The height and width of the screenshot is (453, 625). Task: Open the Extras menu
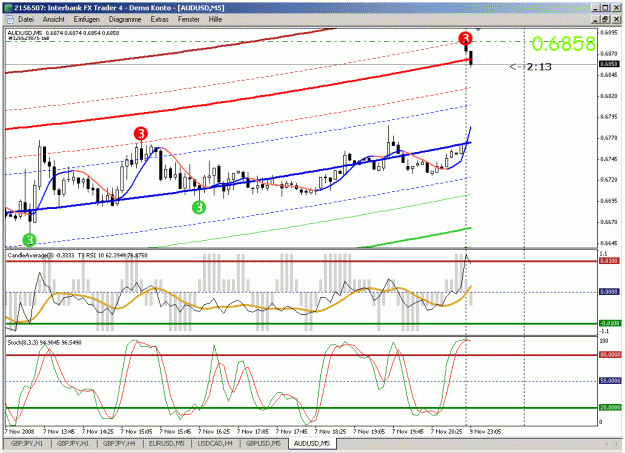159,19
